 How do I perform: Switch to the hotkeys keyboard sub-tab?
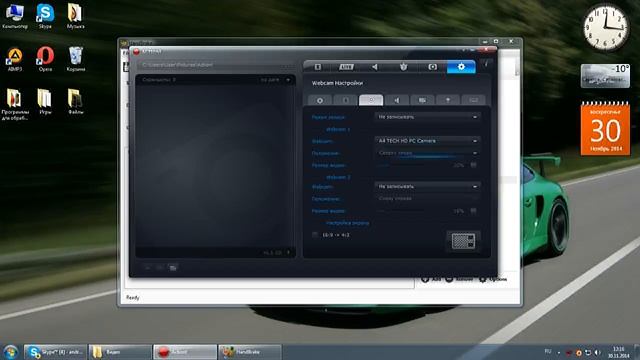coord(473,100)
